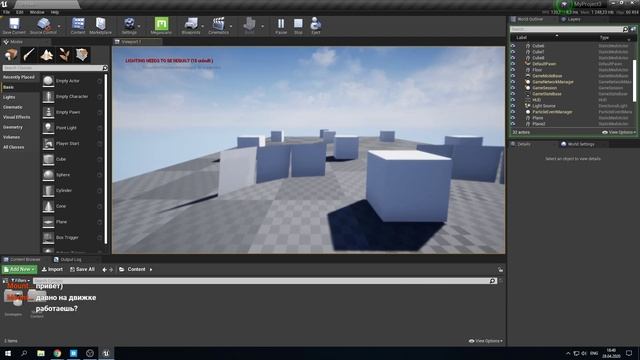Toggle visibility of GameModeBase actor
The height and width of the screenshot is (360, 640).
513,76
